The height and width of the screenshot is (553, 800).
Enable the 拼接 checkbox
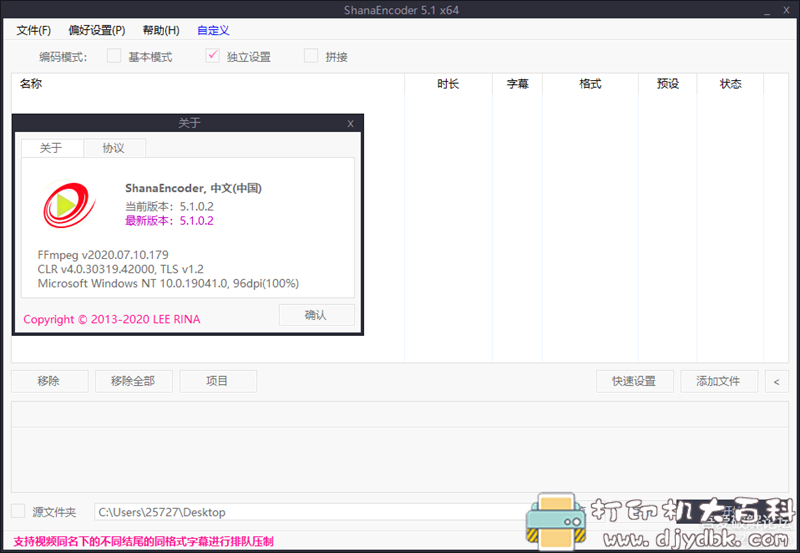pyautogui.click(x=311, y=56)
